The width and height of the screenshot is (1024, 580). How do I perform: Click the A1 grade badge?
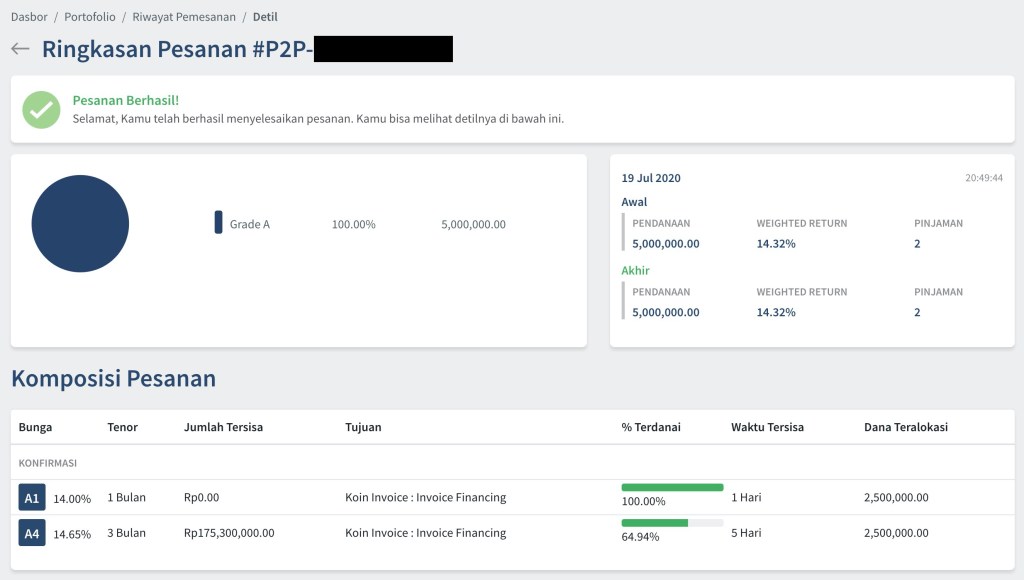tap(32, 497)
